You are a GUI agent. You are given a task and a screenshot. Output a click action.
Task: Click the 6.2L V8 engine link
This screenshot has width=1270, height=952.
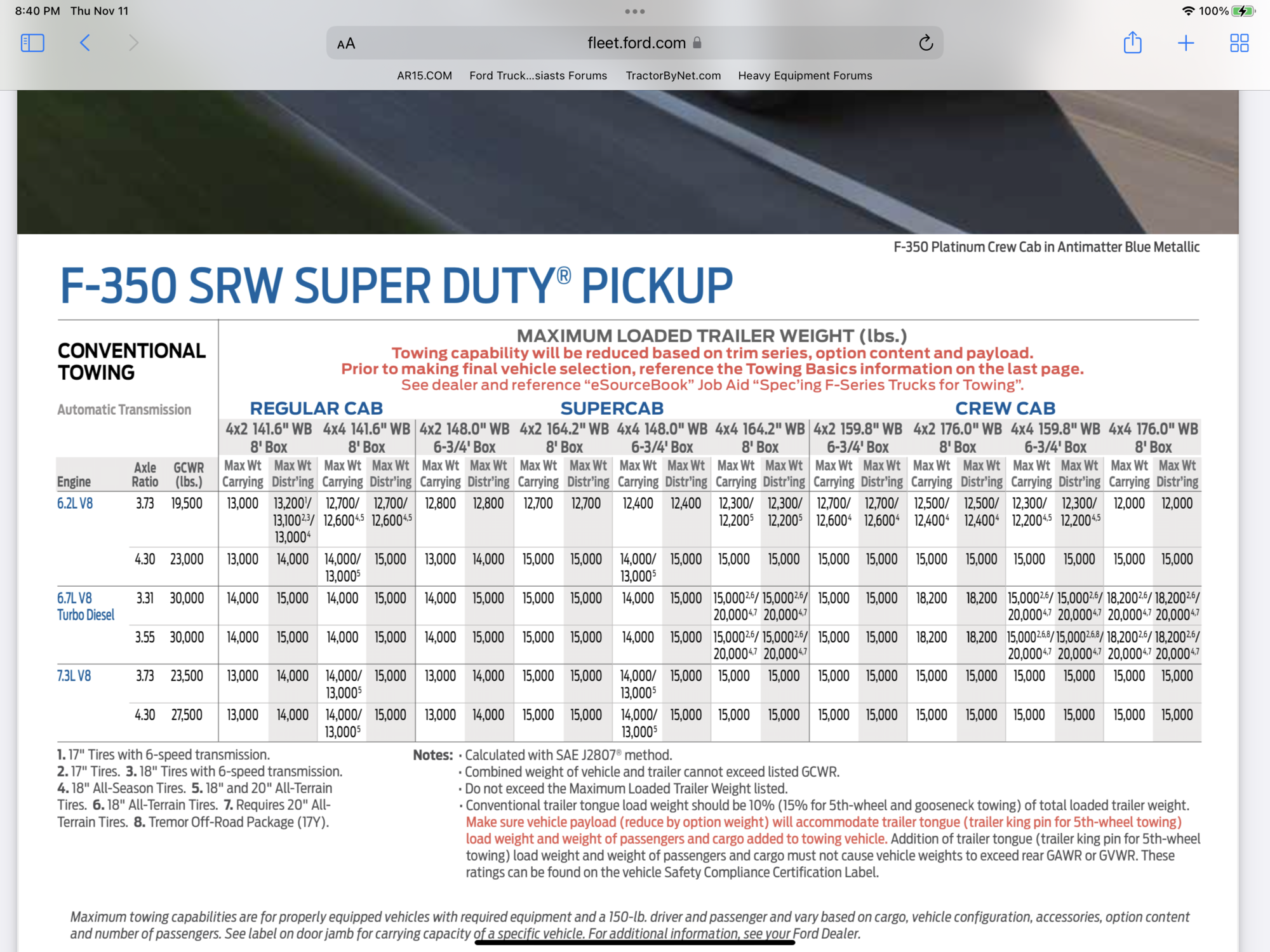click(74, 503)
